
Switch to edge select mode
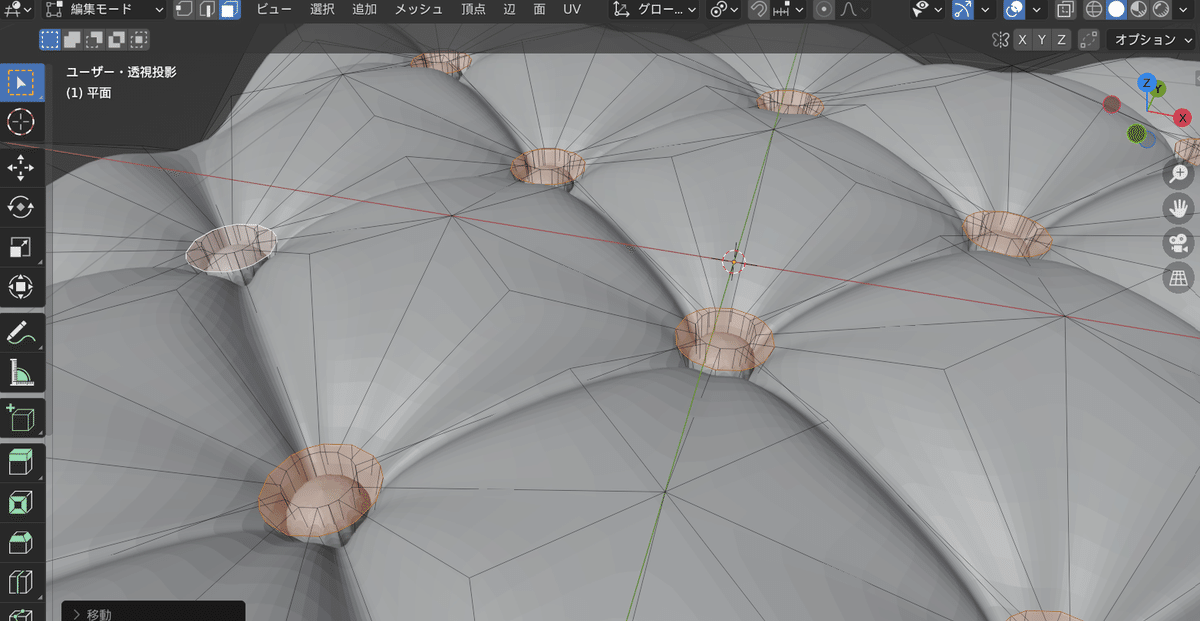(207, 10)
